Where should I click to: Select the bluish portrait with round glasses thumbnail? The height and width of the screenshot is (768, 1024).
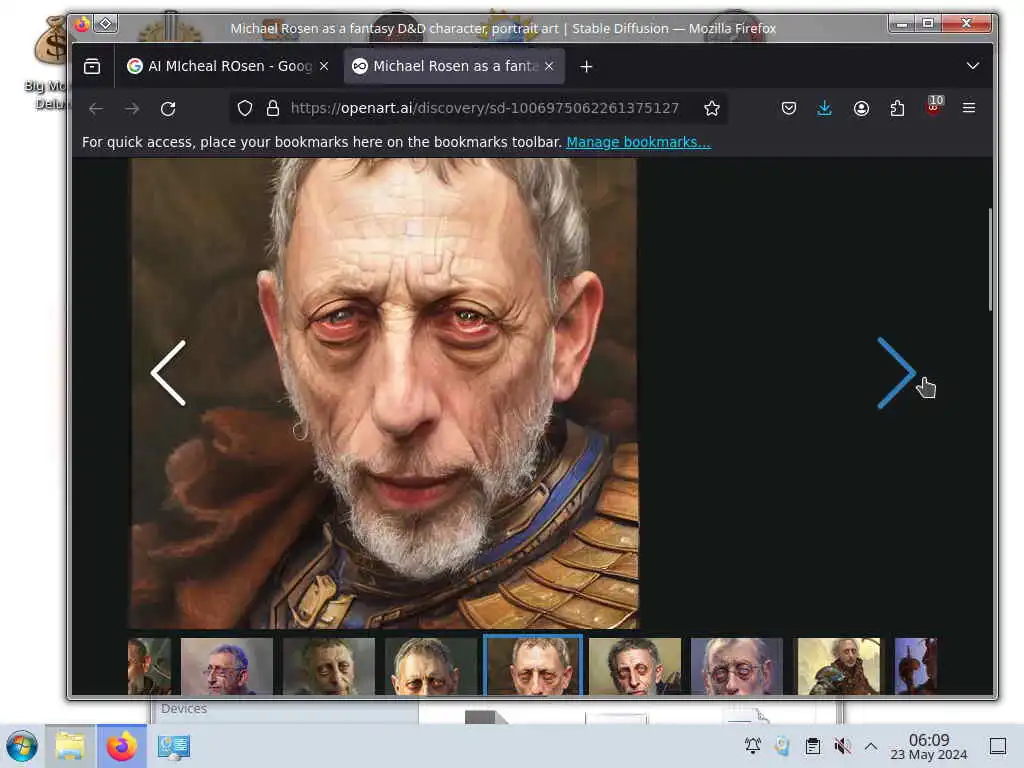[x=737, y=666]
